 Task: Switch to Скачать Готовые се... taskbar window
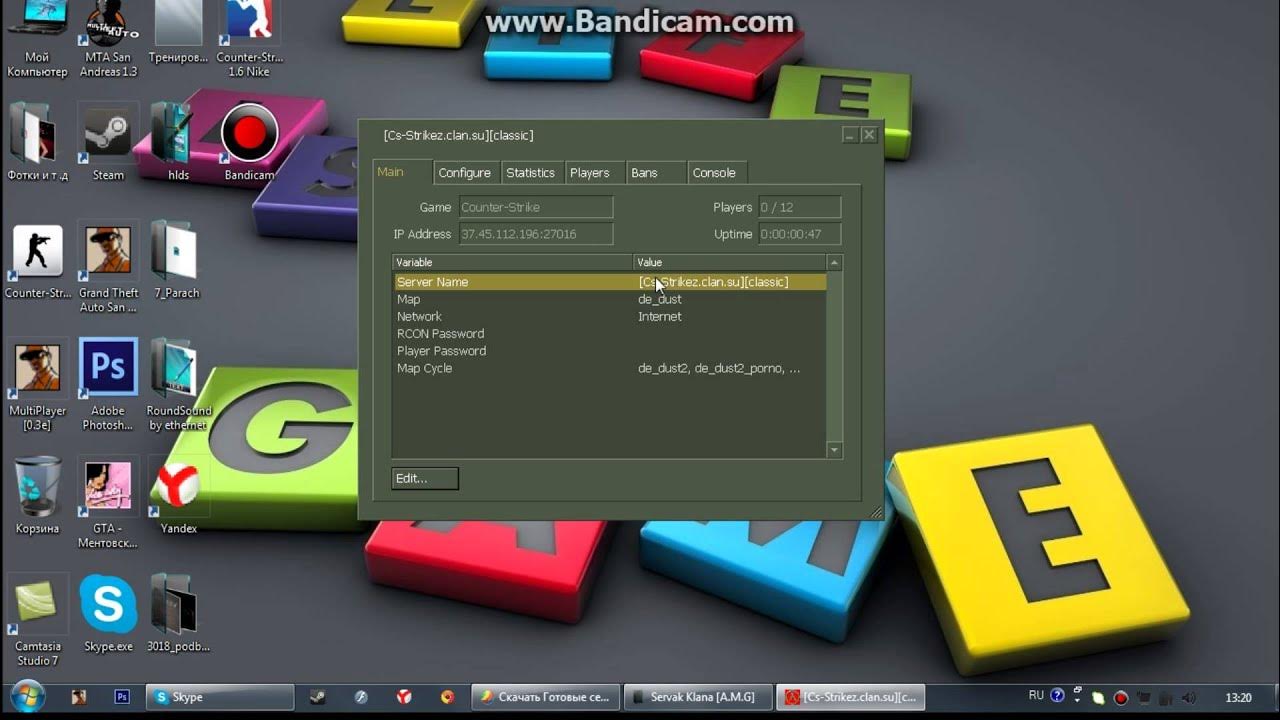point(545,697)
